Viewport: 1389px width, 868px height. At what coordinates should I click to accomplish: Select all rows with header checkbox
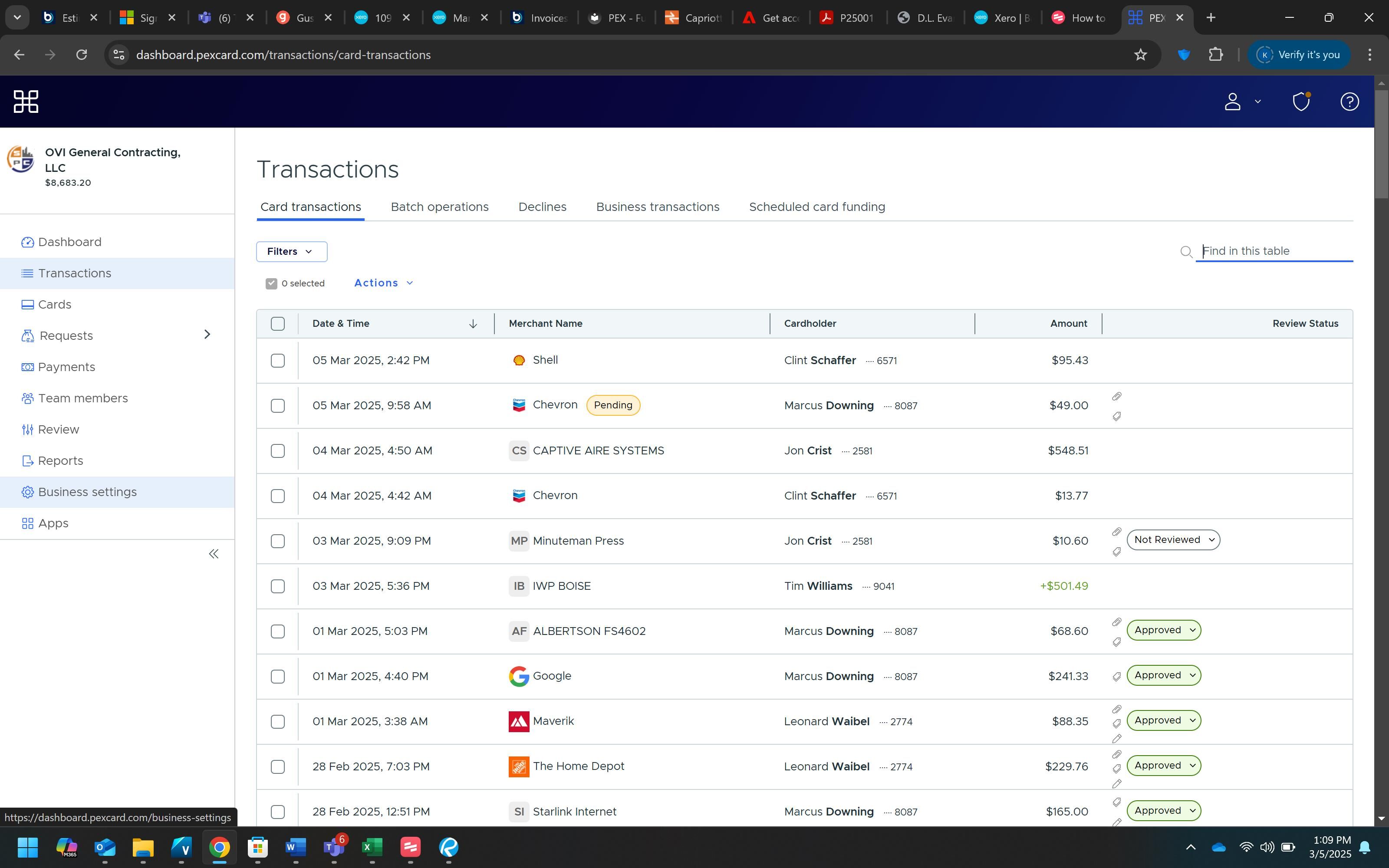(x=278, y=324)
